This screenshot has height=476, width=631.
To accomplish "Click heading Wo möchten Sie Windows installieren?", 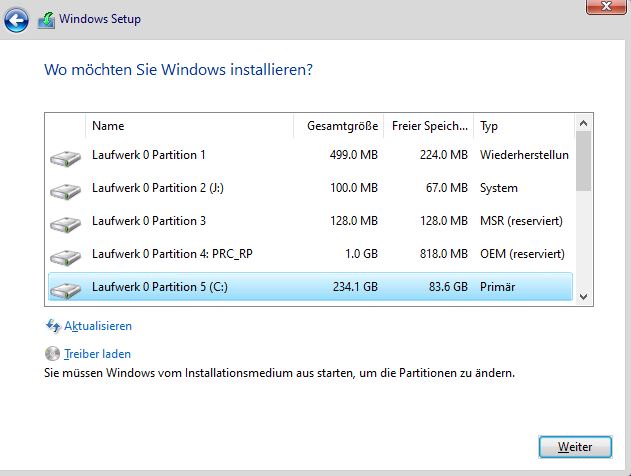I will tap(178, 70).
